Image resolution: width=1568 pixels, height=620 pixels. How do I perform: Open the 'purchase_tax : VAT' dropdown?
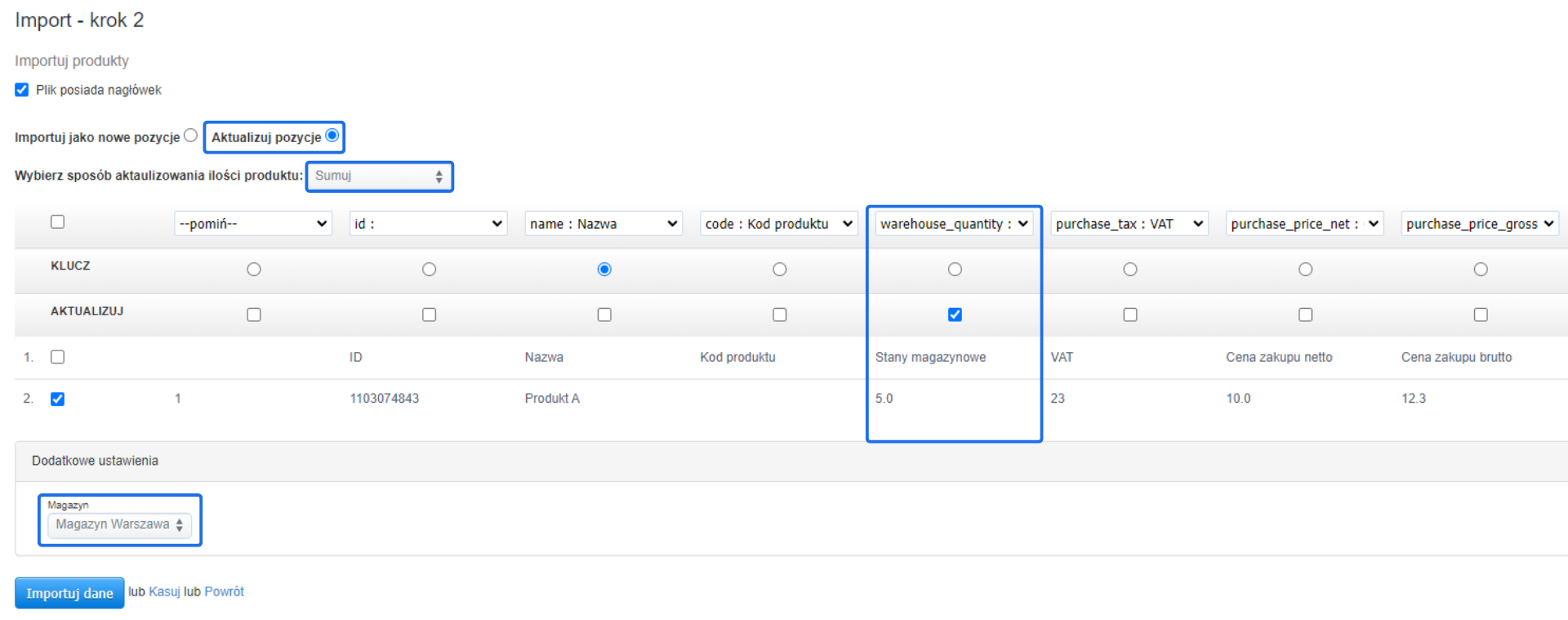(x=1129, y=224)
